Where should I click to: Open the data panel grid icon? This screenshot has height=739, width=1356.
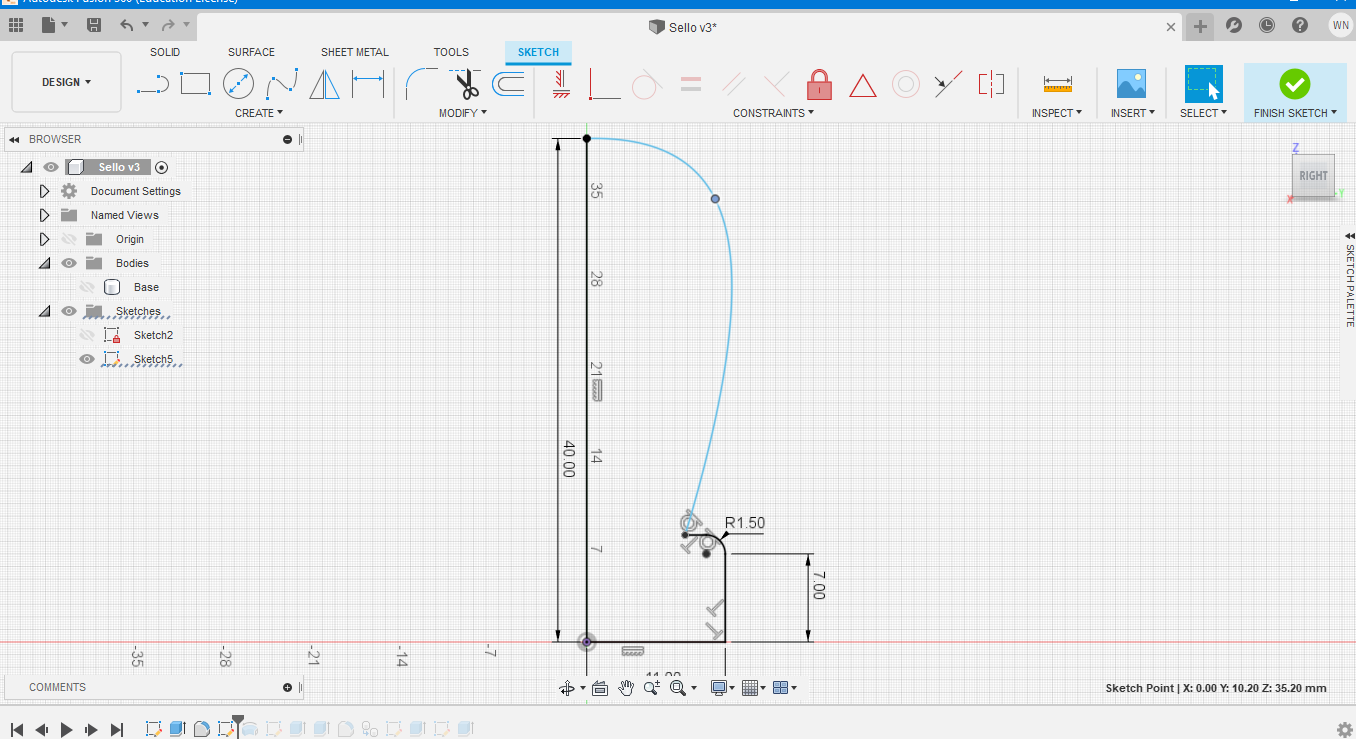[16, 25]
